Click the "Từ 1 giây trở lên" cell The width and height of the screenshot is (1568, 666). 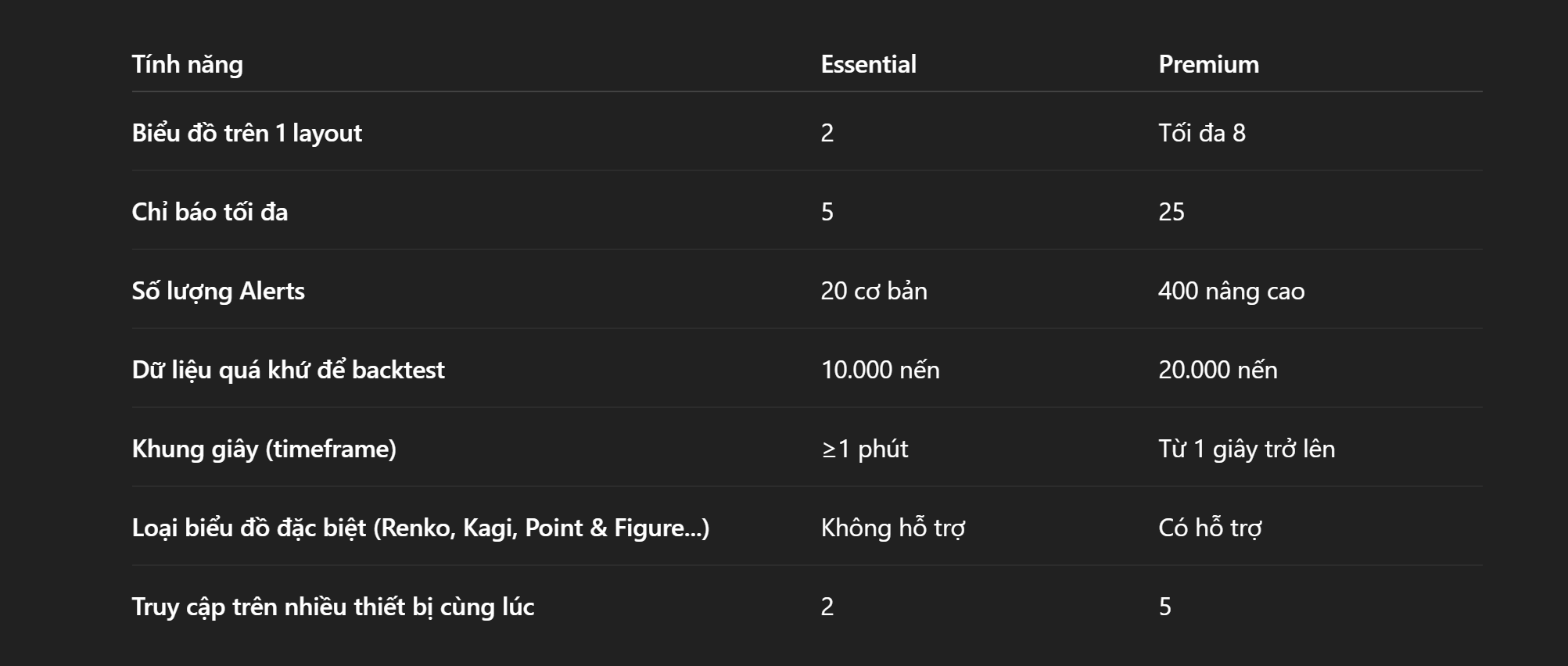[1247, 449]
